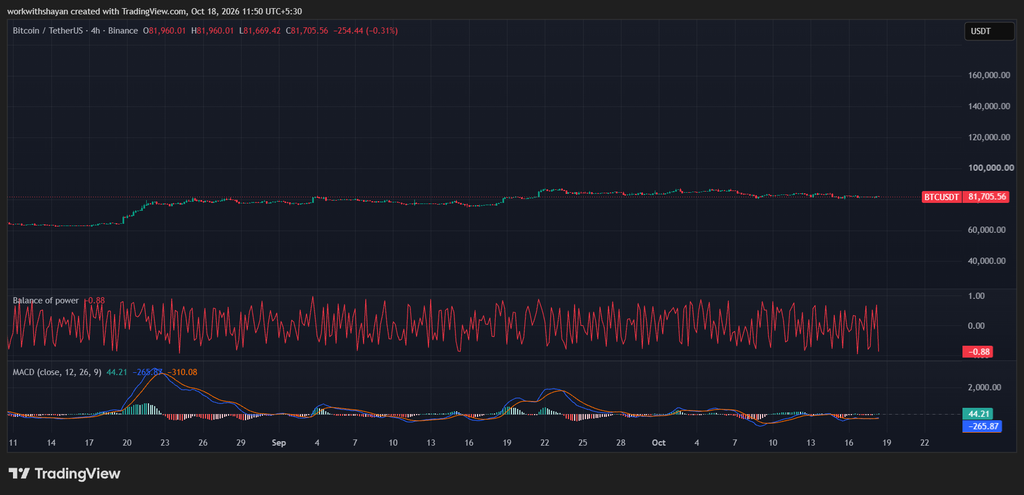
Task: Click the 81,705.56 last-price tag
Action: [x=988, y=197]
